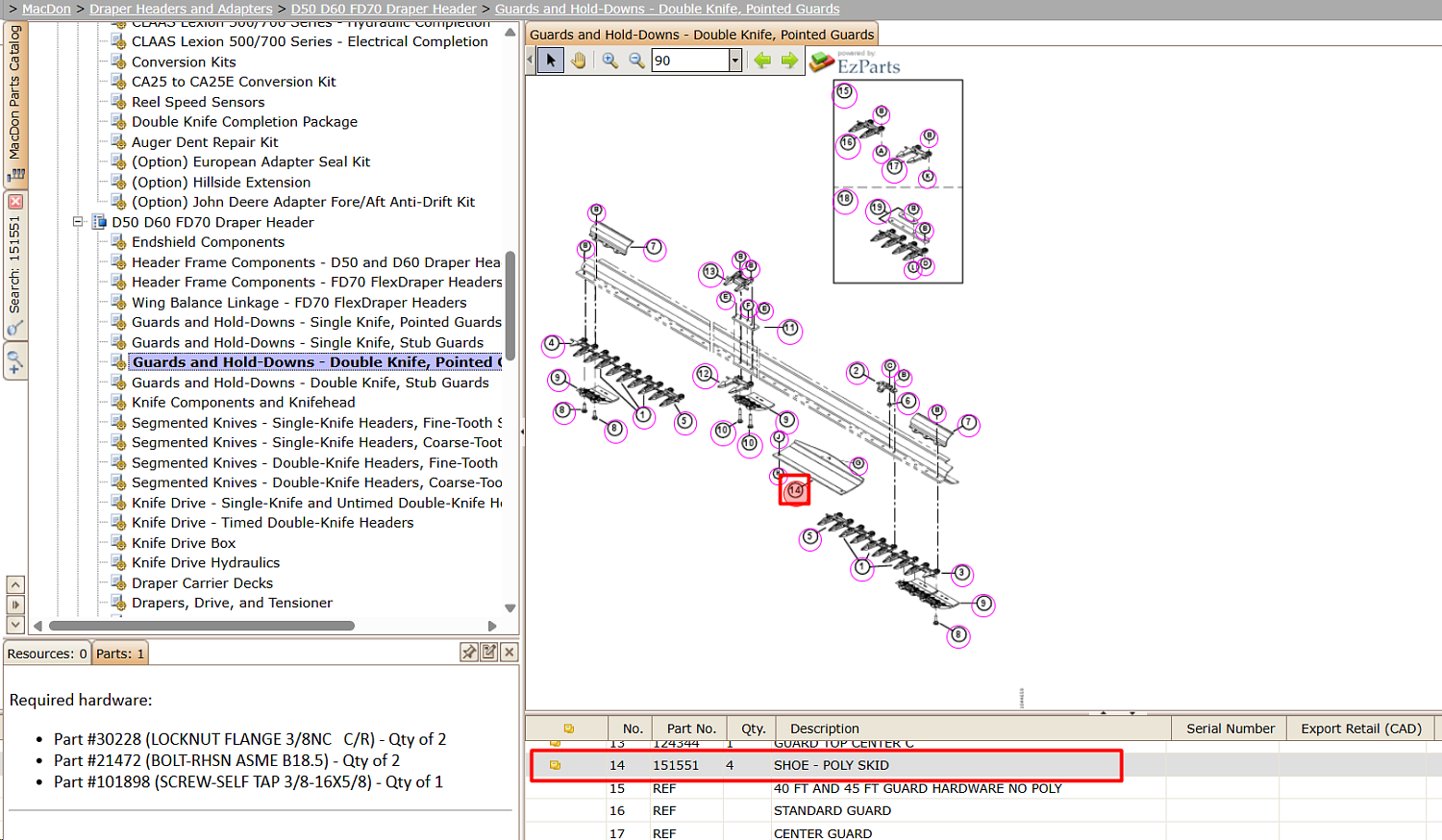Click the D50 D60 FD70 Draper Header book icon

pyautogui.click(x=99, y=222)
